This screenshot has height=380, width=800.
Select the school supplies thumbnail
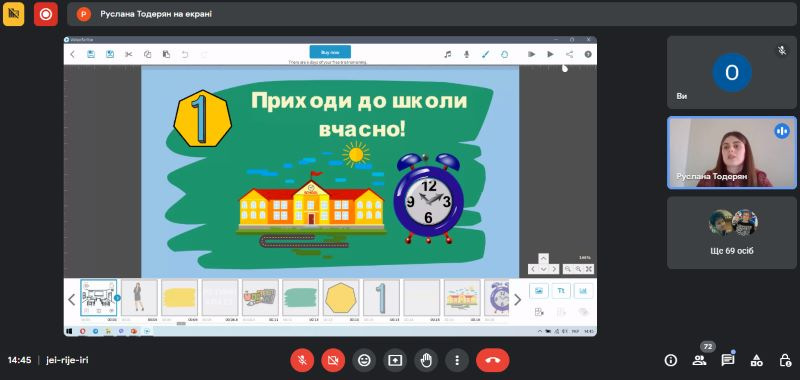[260, 297]
